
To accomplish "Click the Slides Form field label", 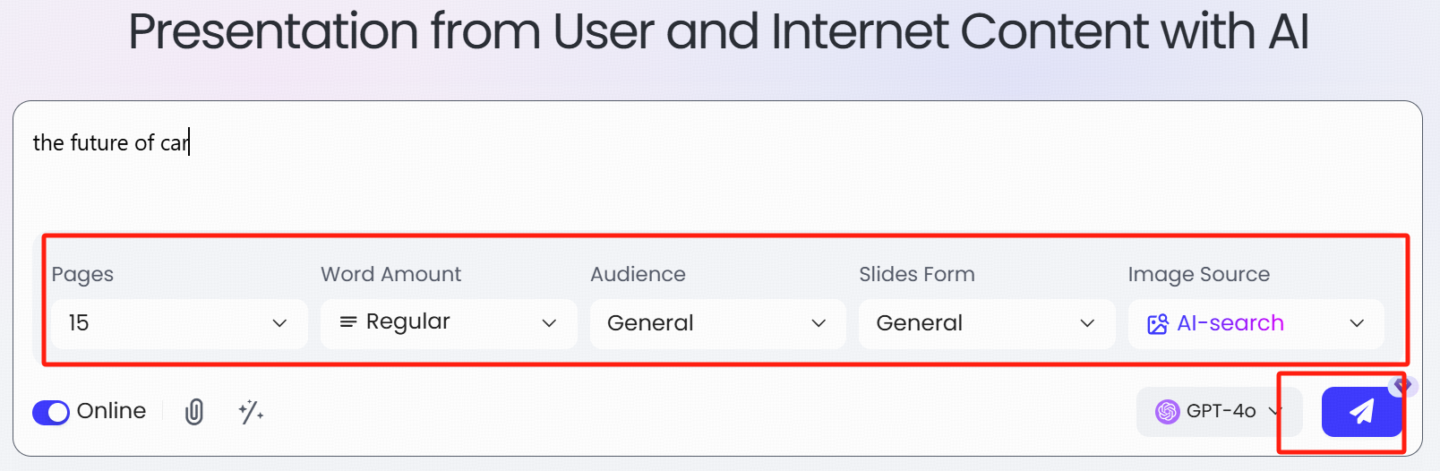I will [917, 274].
